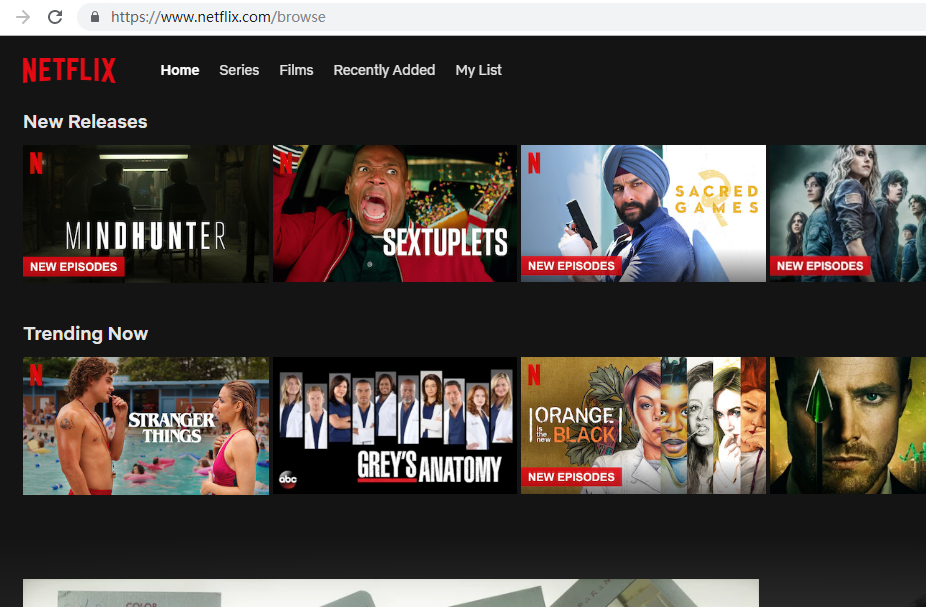Open the Films menu item
The image size is (926, 607).
pyautogui.click(x=296, y=70)
